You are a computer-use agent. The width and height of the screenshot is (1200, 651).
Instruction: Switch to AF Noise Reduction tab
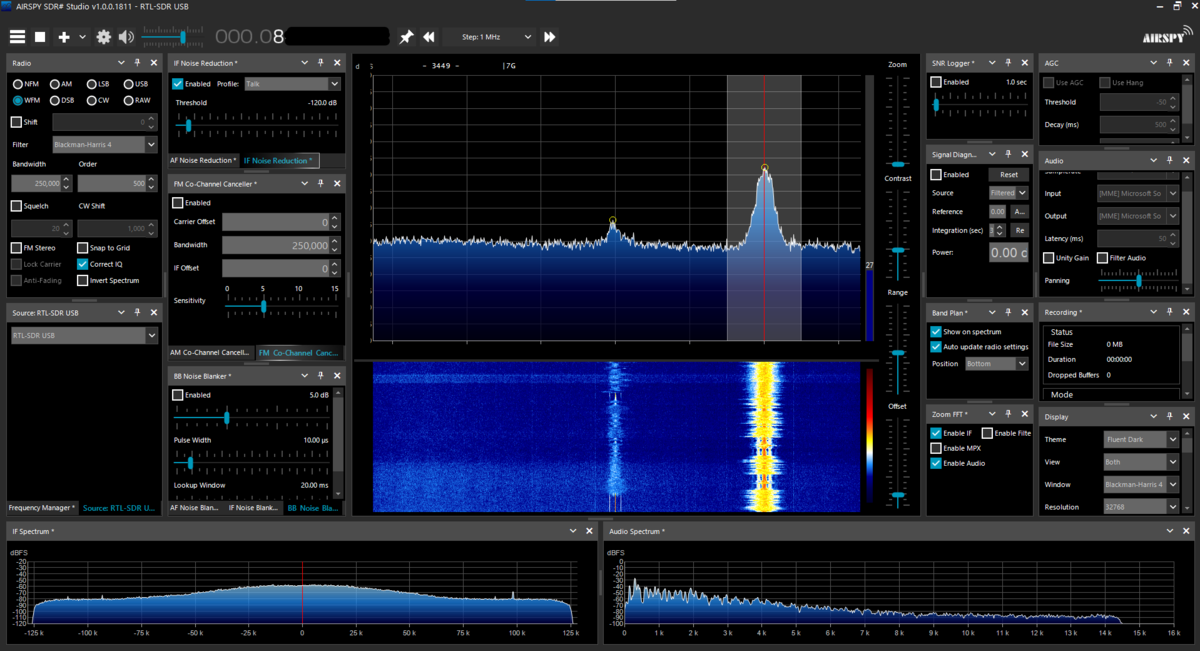(x=203, y=160)
